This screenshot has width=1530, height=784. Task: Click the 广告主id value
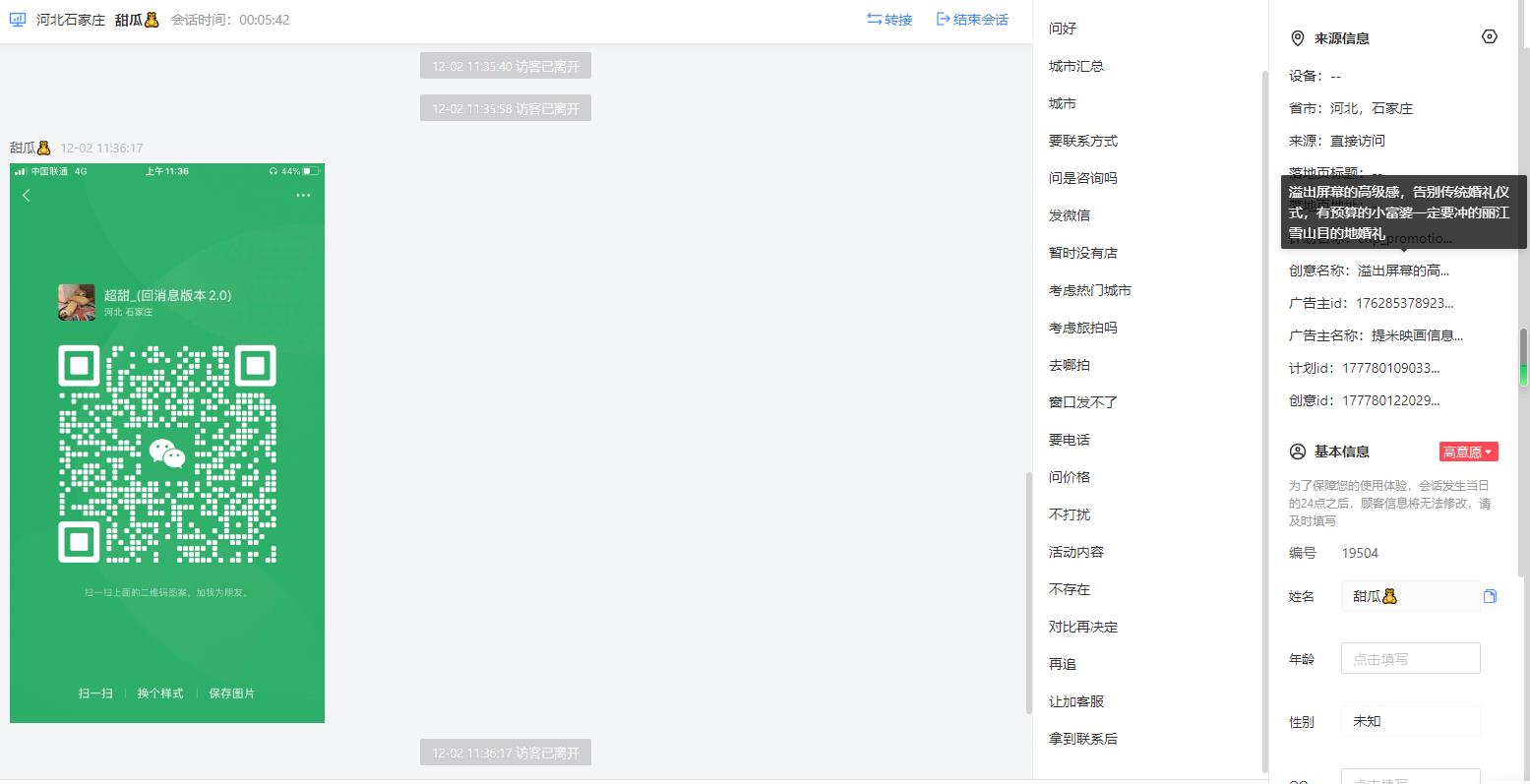click(x=1405, y=303)
